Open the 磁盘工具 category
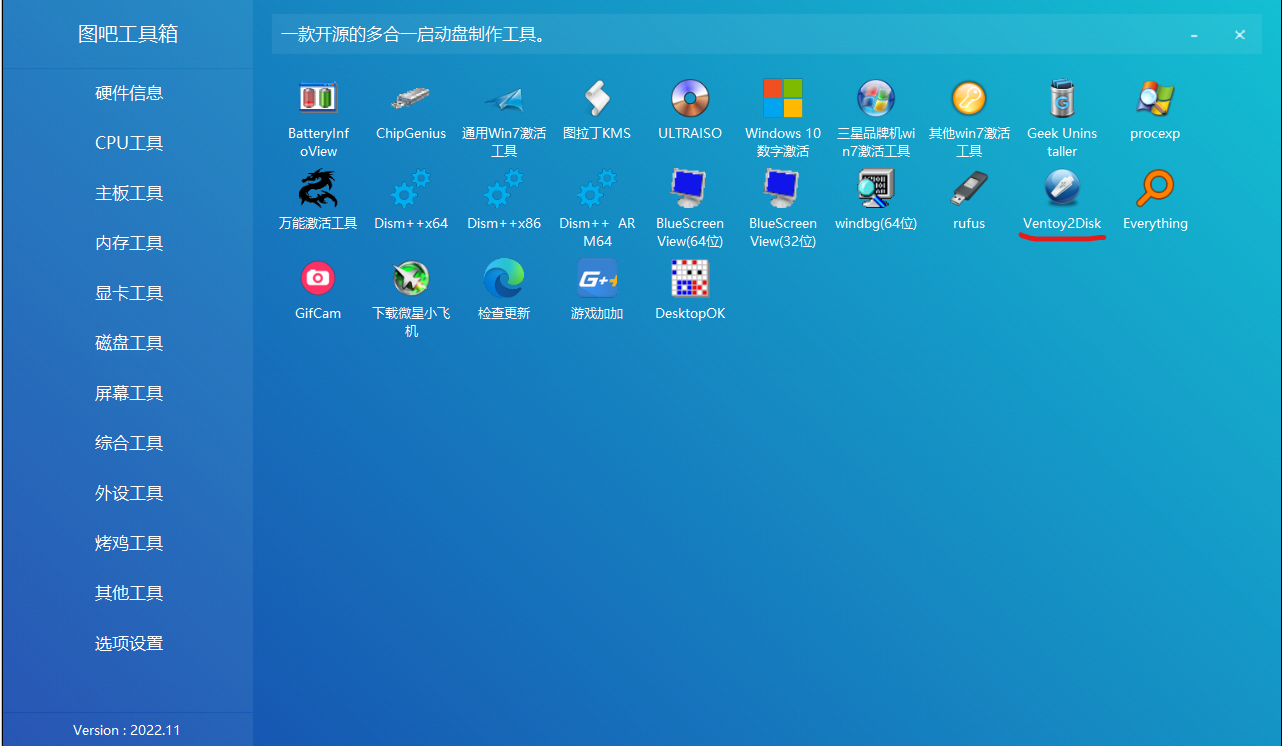 (129, 343)
